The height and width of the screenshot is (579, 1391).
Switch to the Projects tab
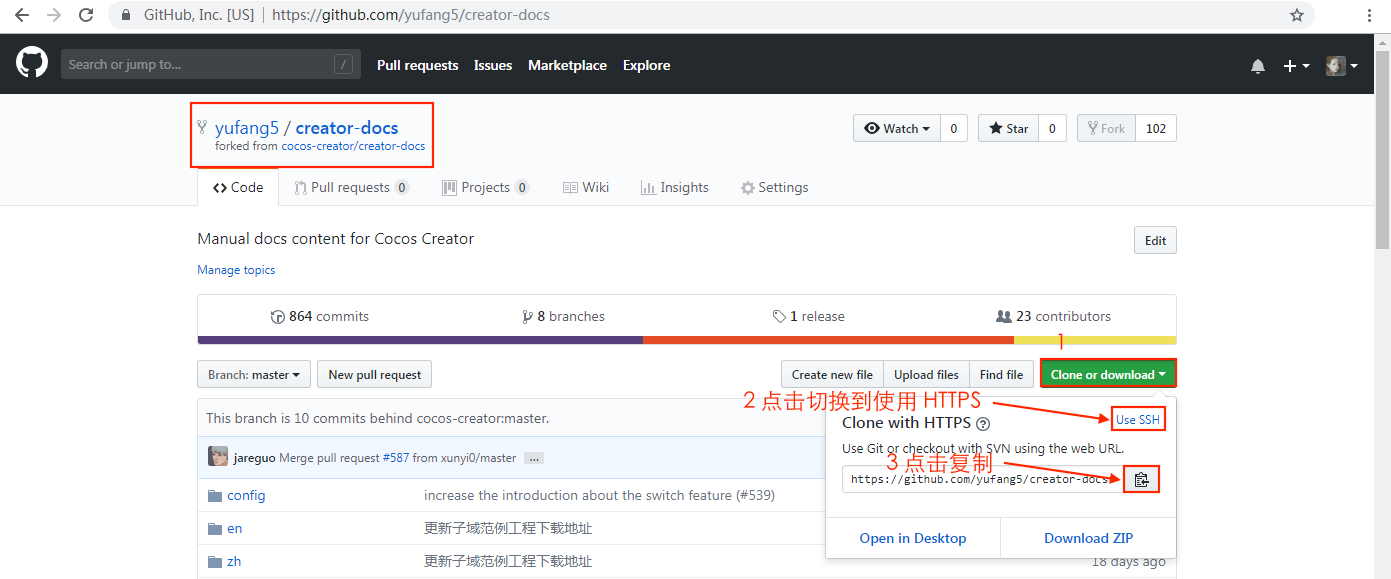click(x=485, y=187)
